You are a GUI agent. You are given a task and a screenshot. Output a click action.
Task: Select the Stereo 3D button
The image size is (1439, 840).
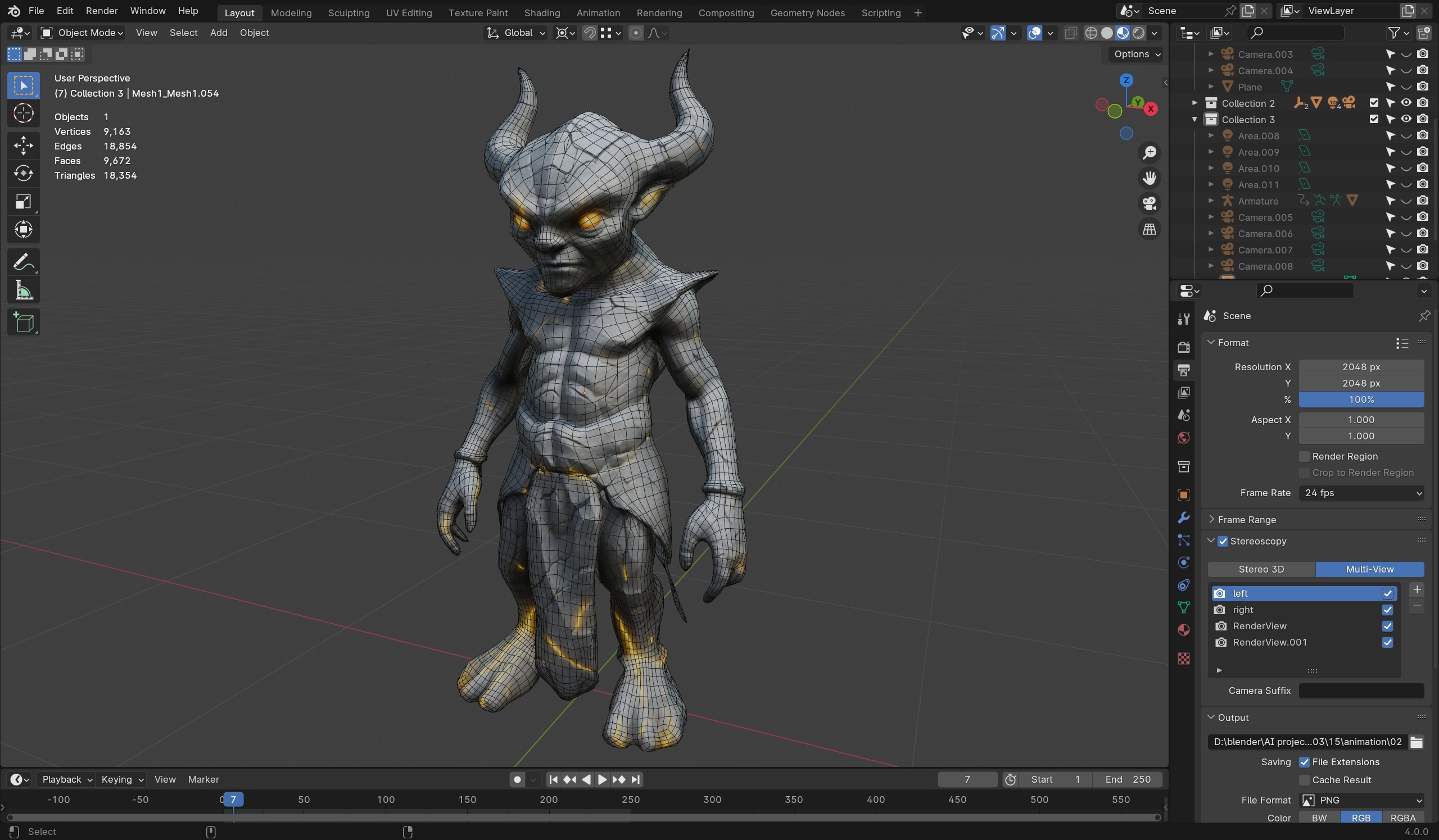1261,570
